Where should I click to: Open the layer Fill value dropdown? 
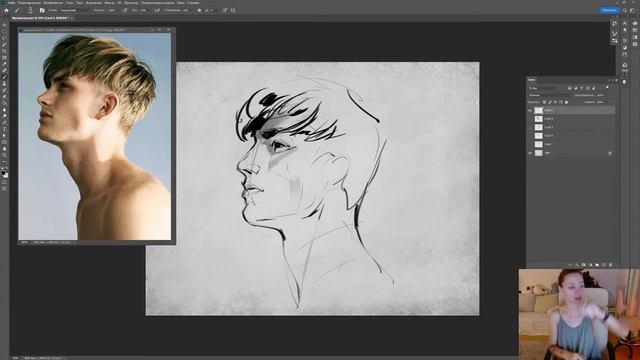[600, 102]
